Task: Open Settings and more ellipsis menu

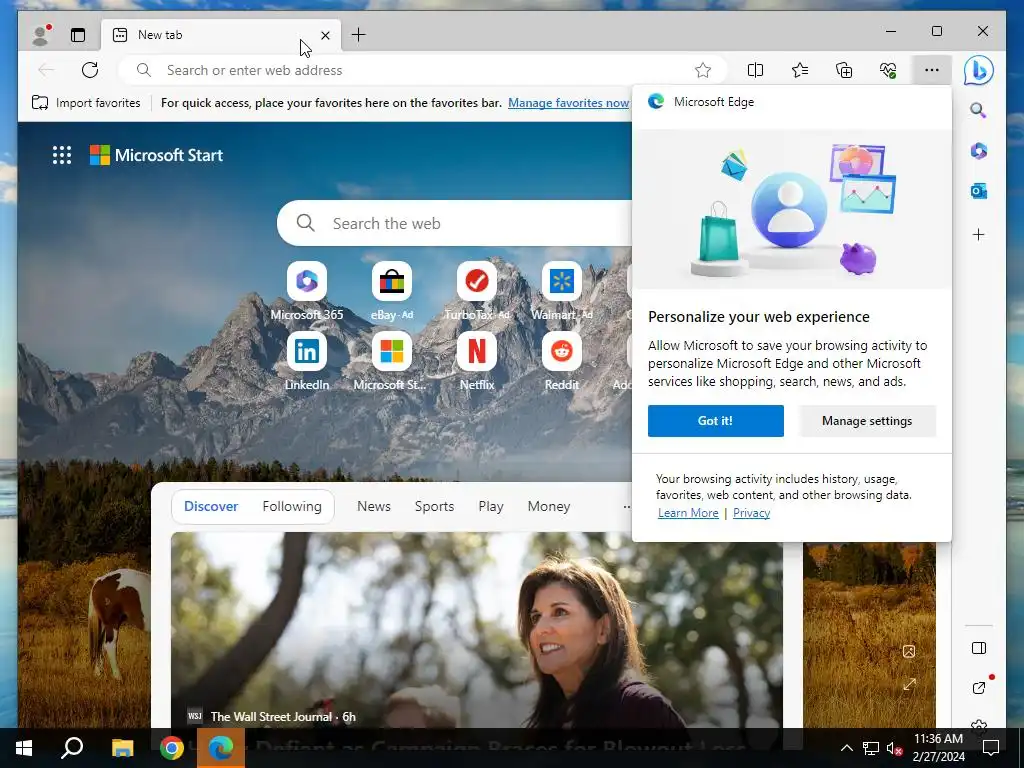Action: point(932,70)
